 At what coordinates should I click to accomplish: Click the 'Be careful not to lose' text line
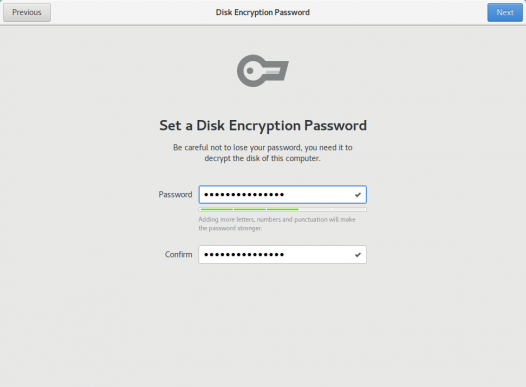click(x=263, y=148)
